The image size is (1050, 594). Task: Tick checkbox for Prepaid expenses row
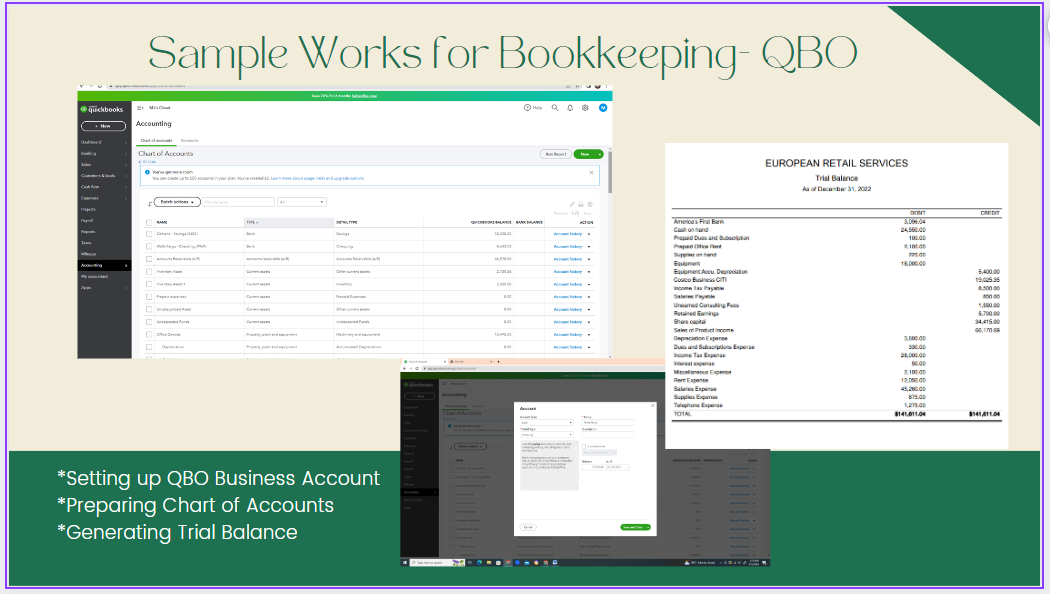[149, 297]
